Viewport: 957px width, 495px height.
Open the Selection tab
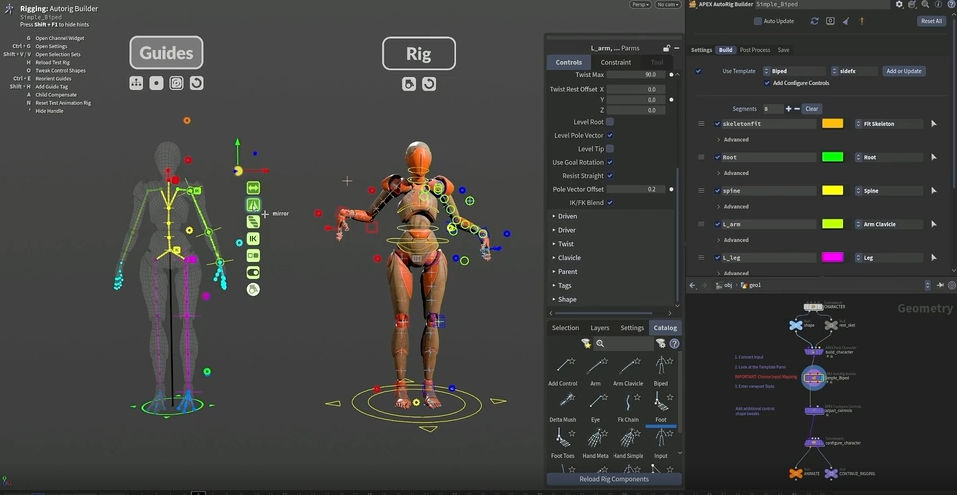tap(565, 328)
